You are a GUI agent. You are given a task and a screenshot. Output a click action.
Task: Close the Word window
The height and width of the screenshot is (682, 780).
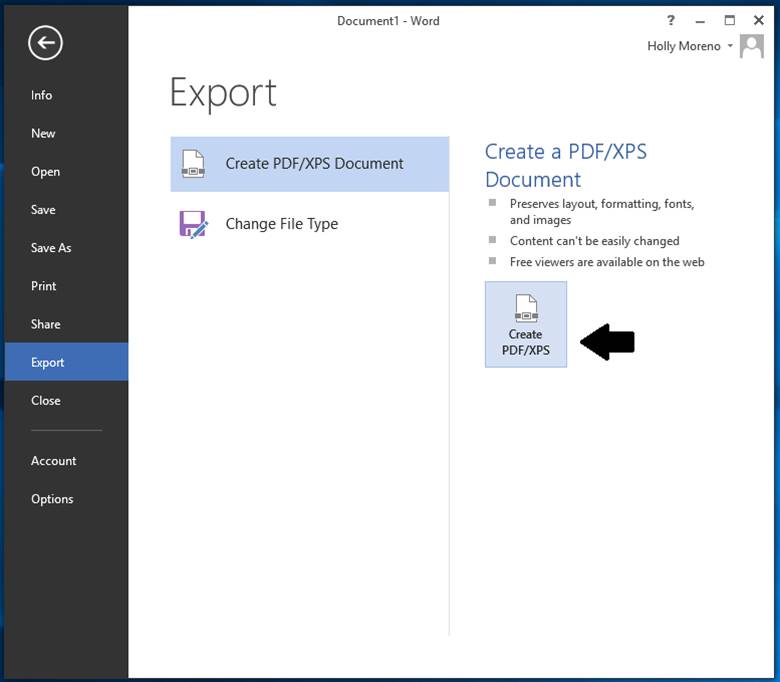pyautogui.click(x=758, y=20)
